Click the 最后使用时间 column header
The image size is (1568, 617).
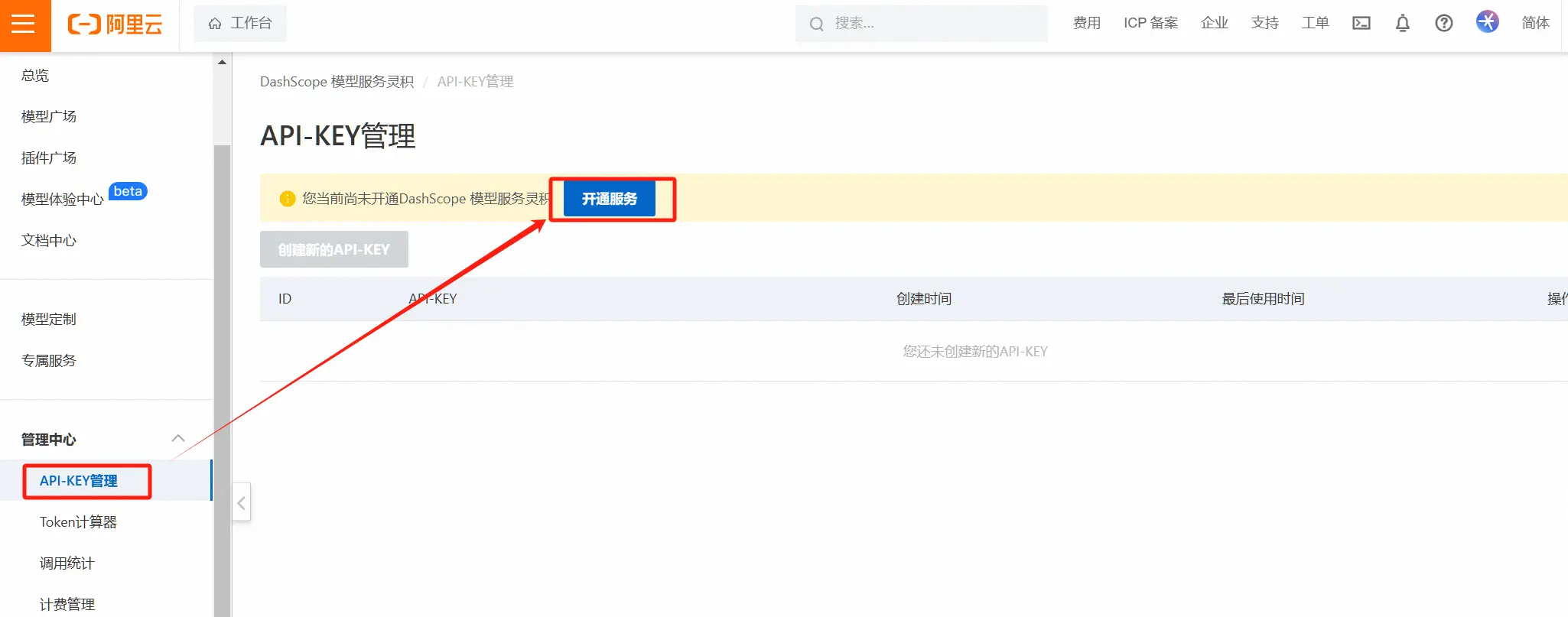pos(1264,299)
